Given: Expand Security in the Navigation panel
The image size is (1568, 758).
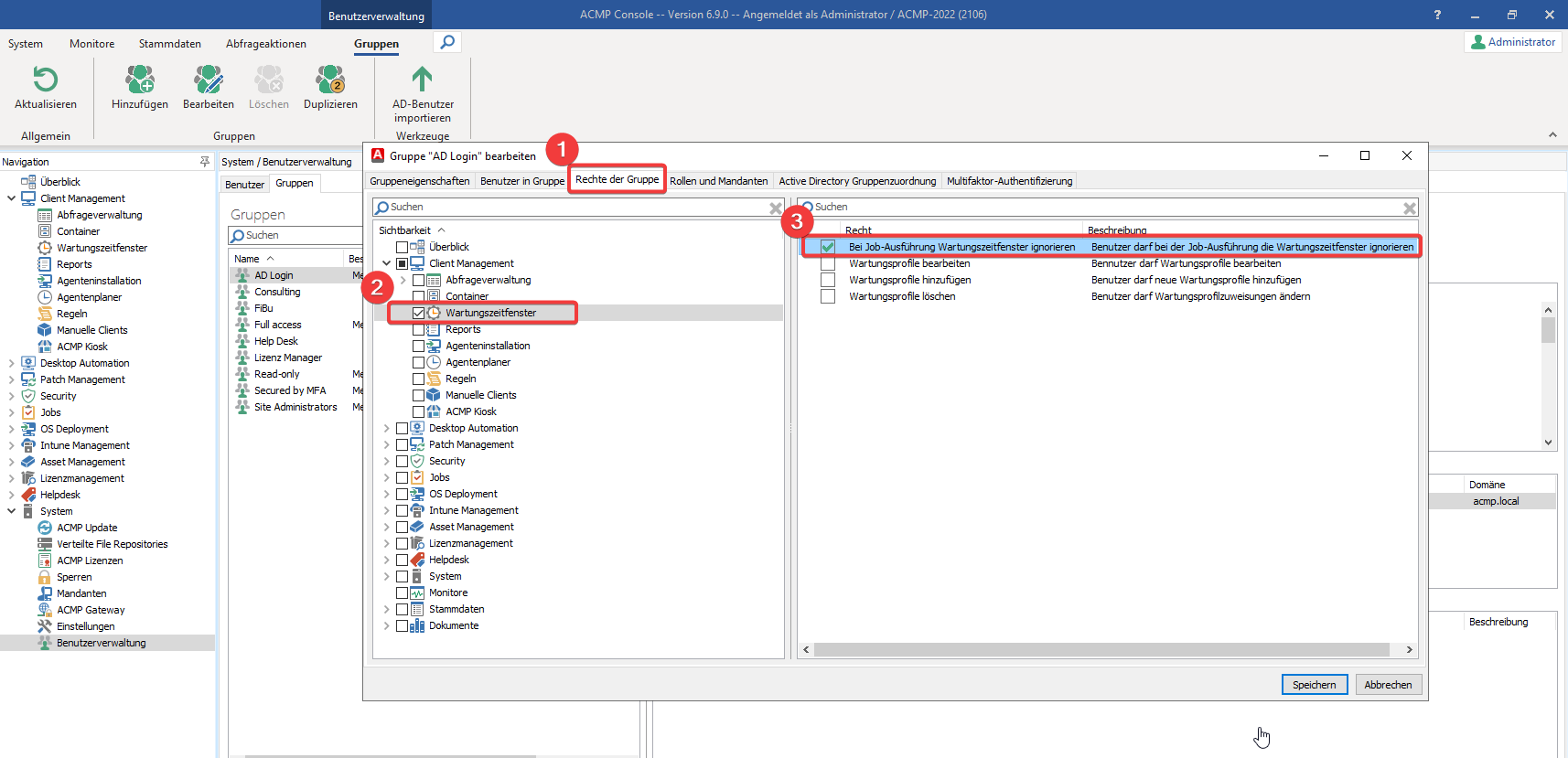Looking at the screenshot, I should [x=11, y=396].
